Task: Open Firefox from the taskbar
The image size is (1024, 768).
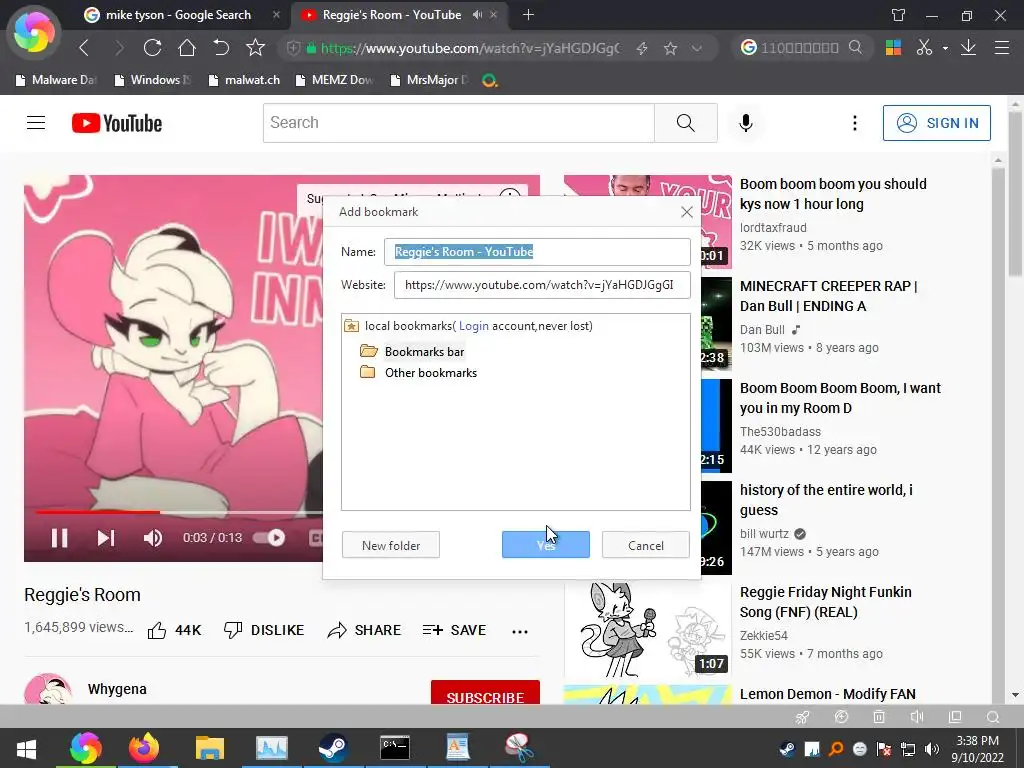Action: (144, 748)
